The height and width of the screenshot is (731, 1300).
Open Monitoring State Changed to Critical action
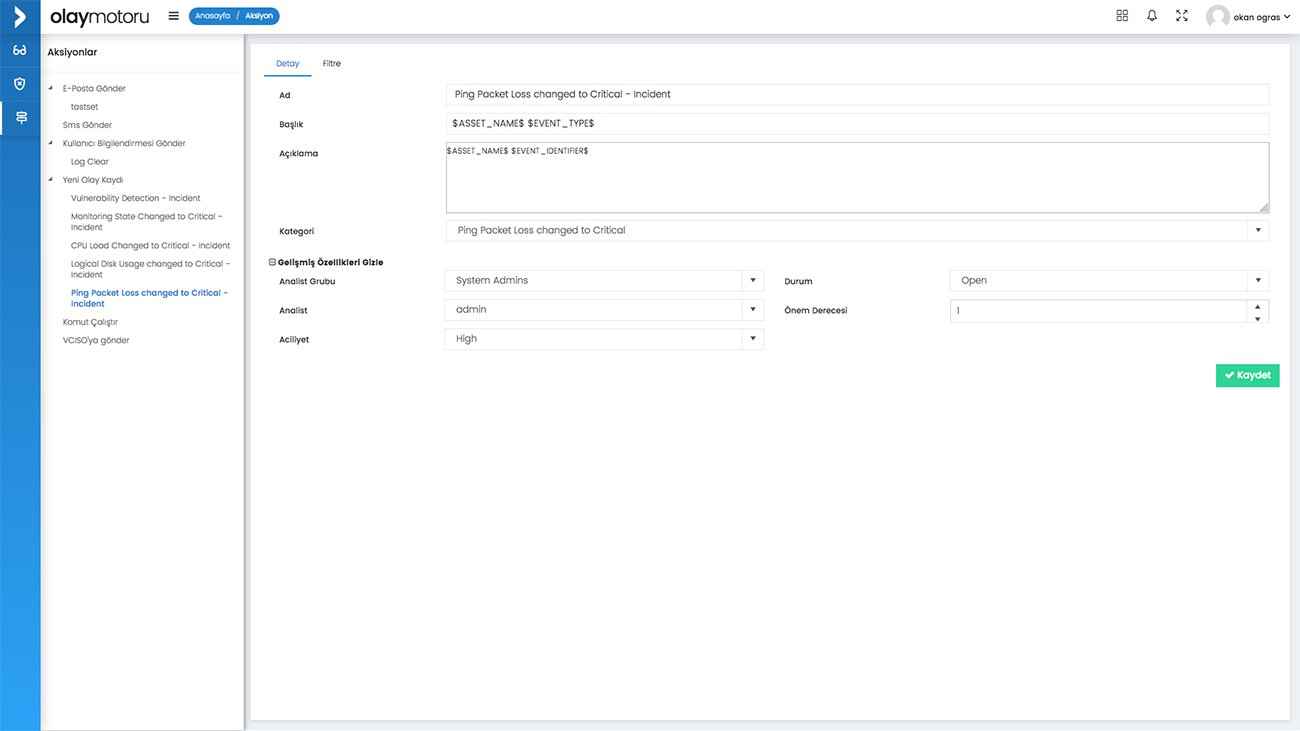147,222
